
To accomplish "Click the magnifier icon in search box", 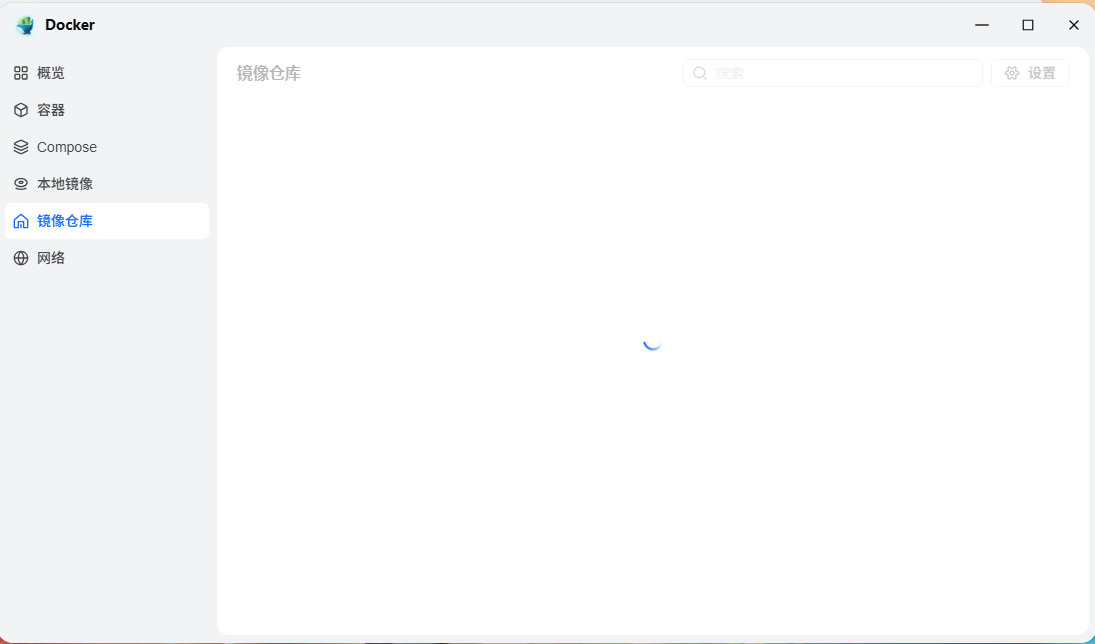I will (x=700, y=73).
